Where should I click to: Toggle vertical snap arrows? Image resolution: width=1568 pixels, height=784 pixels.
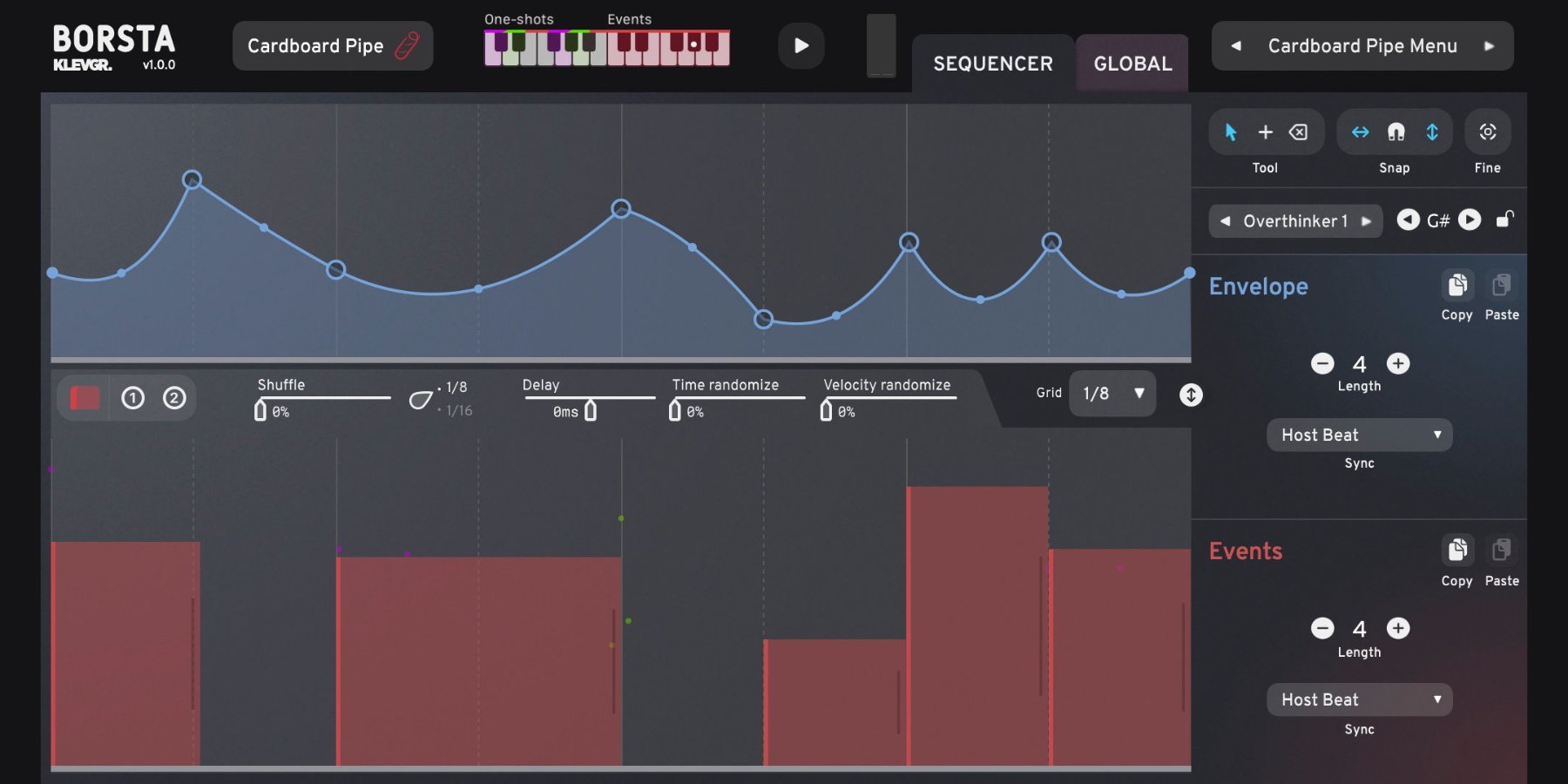pos(1432,132)
